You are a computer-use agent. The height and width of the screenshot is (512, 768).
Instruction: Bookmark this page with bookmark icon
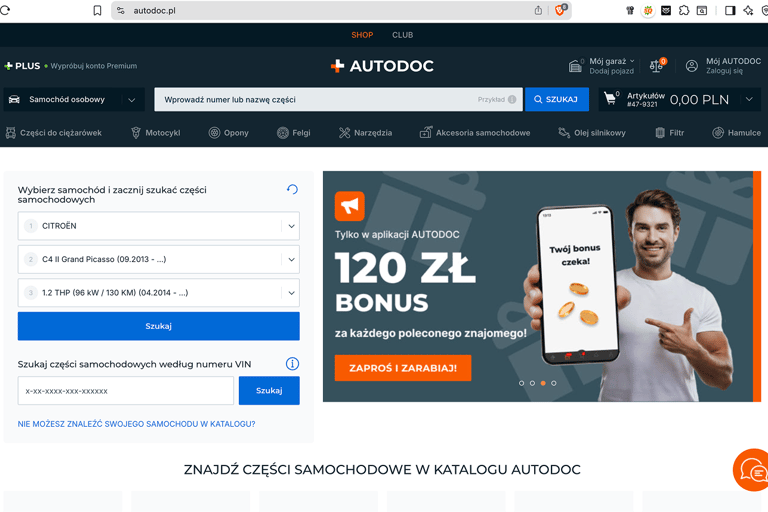[97, 10]
